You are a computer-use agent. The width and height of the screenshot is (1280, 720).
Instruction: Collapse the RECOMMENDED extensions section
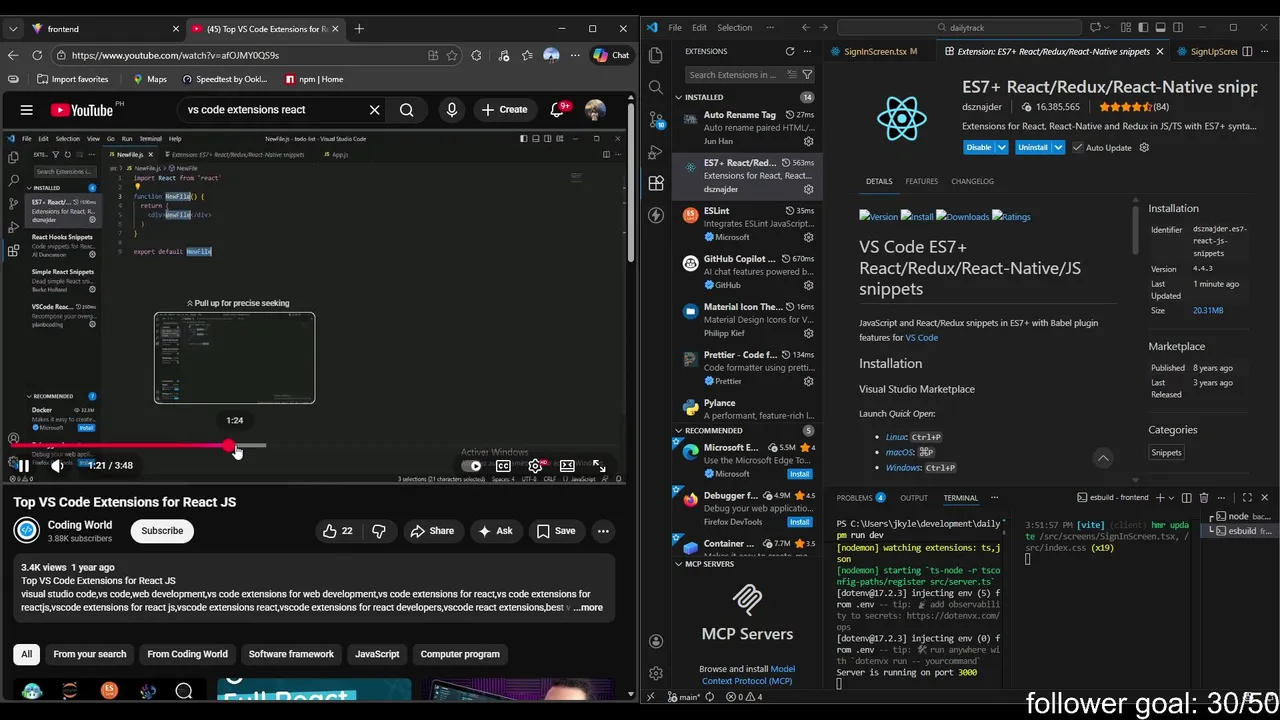pos(678,430)
